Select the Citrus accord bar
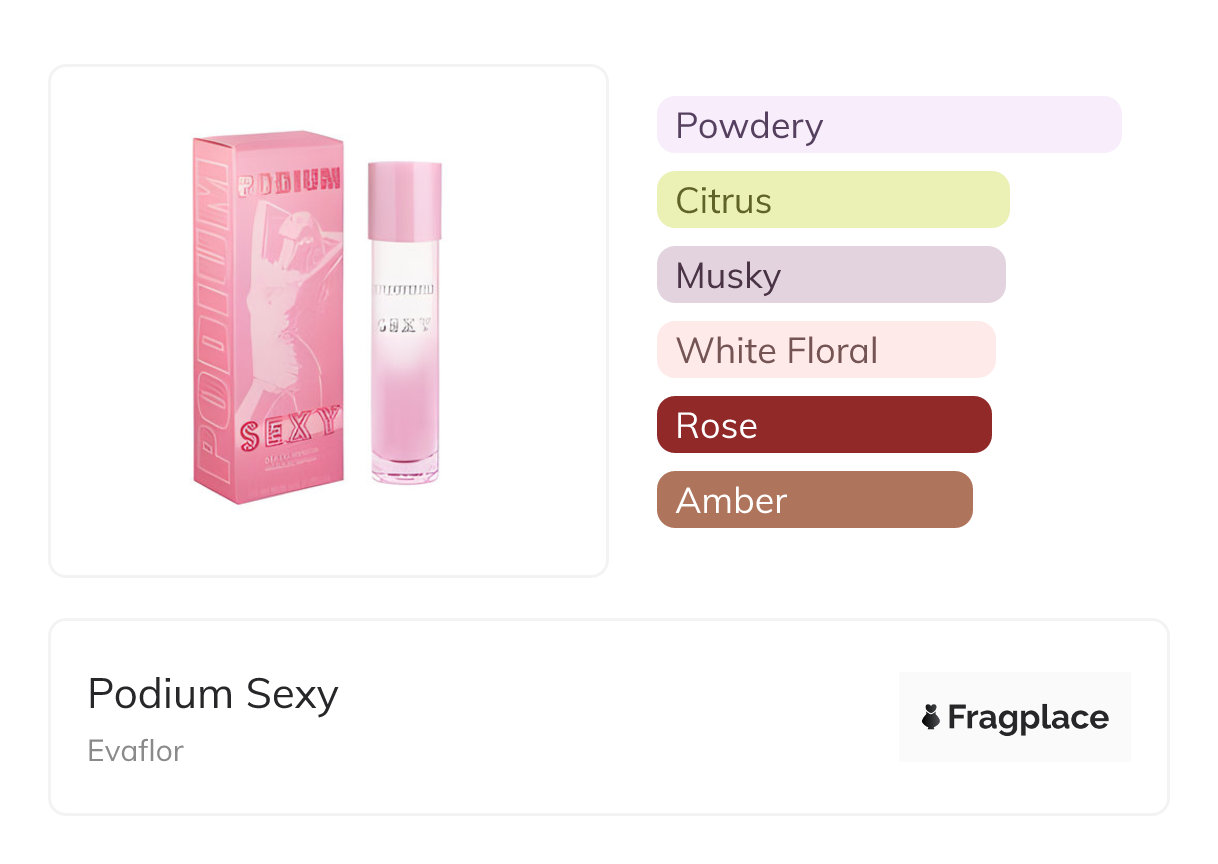 click(833, 200)
